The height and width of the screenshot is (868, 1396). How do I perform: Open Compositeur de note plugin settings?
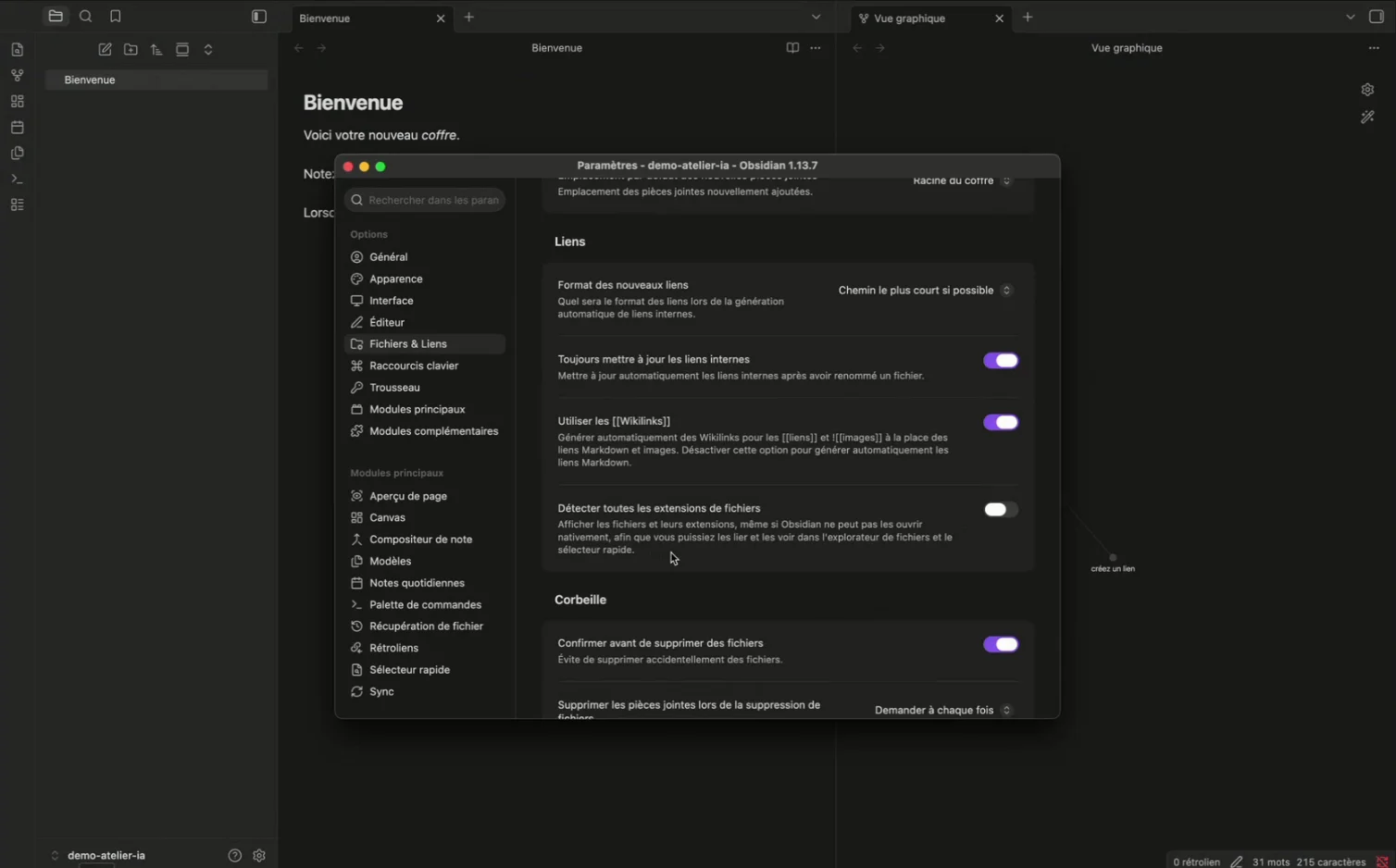coord(425,539)
